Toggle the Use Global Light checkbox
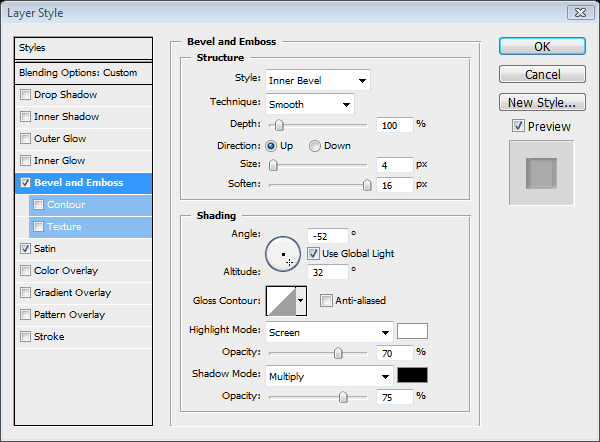This screenshot has height=442, width=600. [x=313, y=254]
